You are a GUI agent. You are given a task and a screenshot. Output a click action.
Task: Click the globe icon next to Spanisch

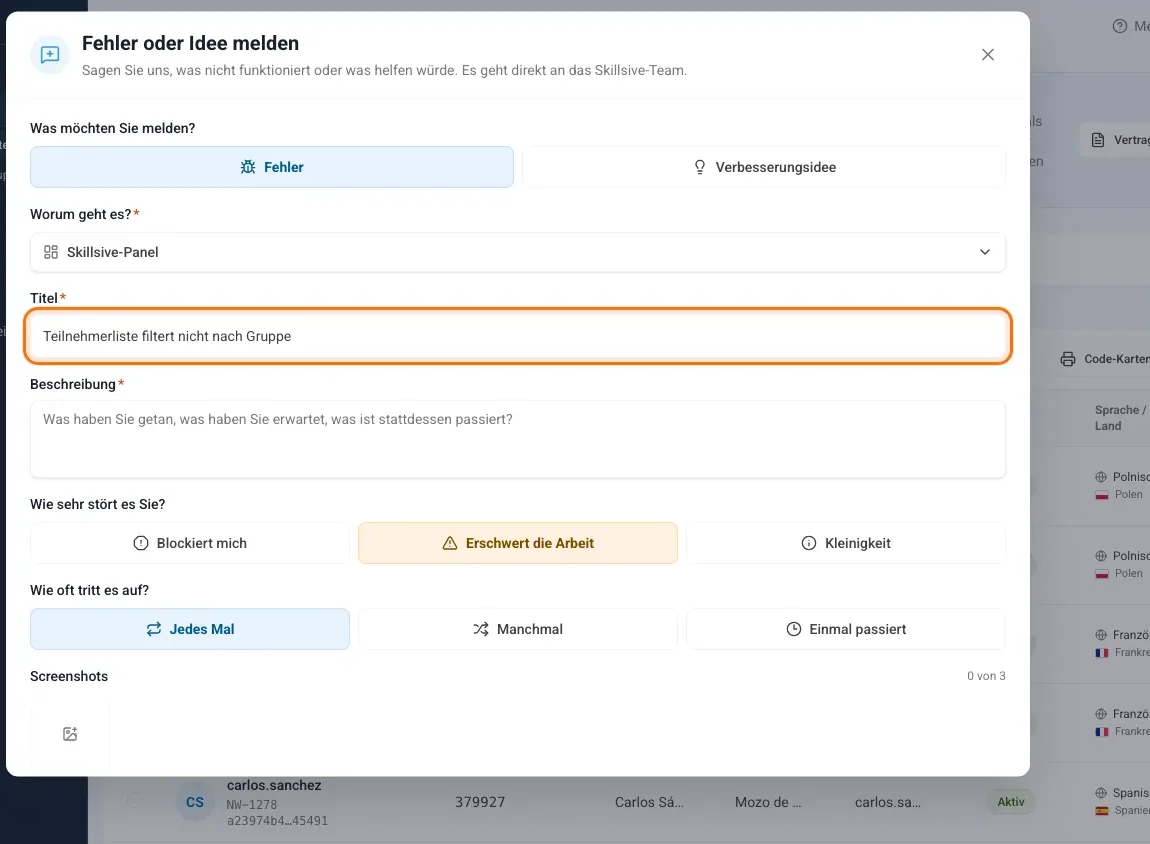[1101, 793]
